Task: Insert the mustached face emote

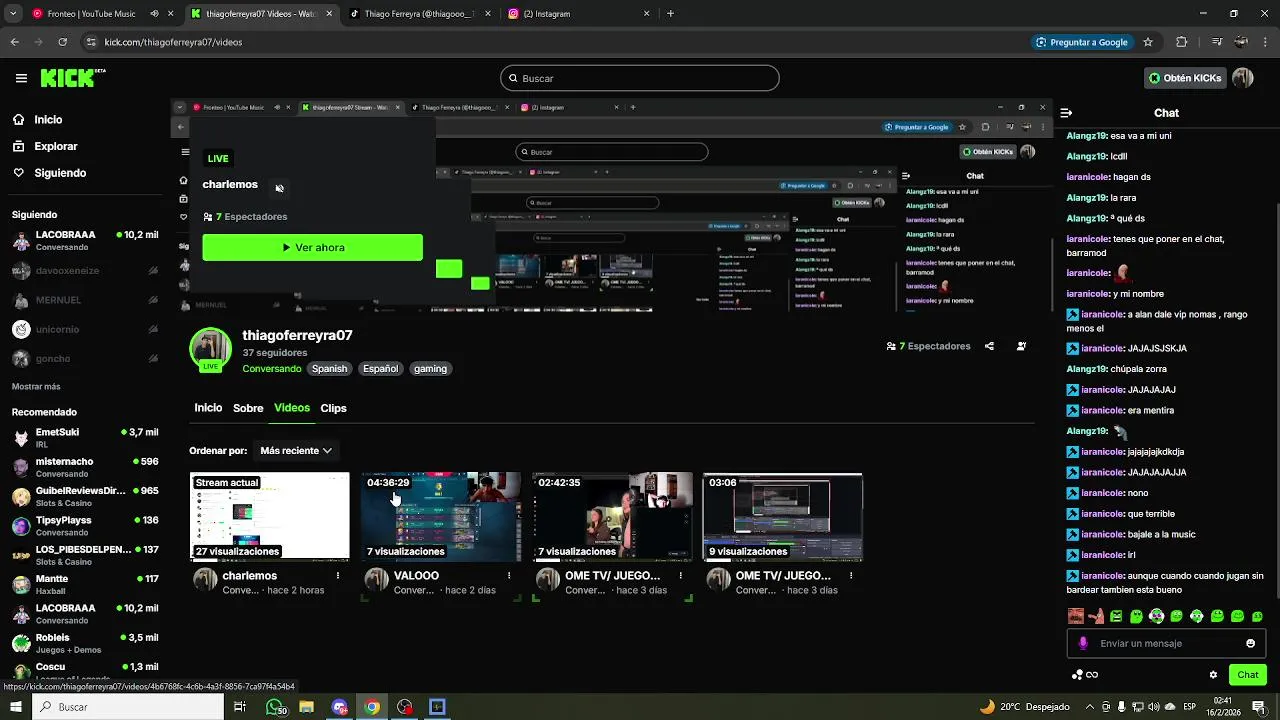Action: click(x=1076, y=616)
